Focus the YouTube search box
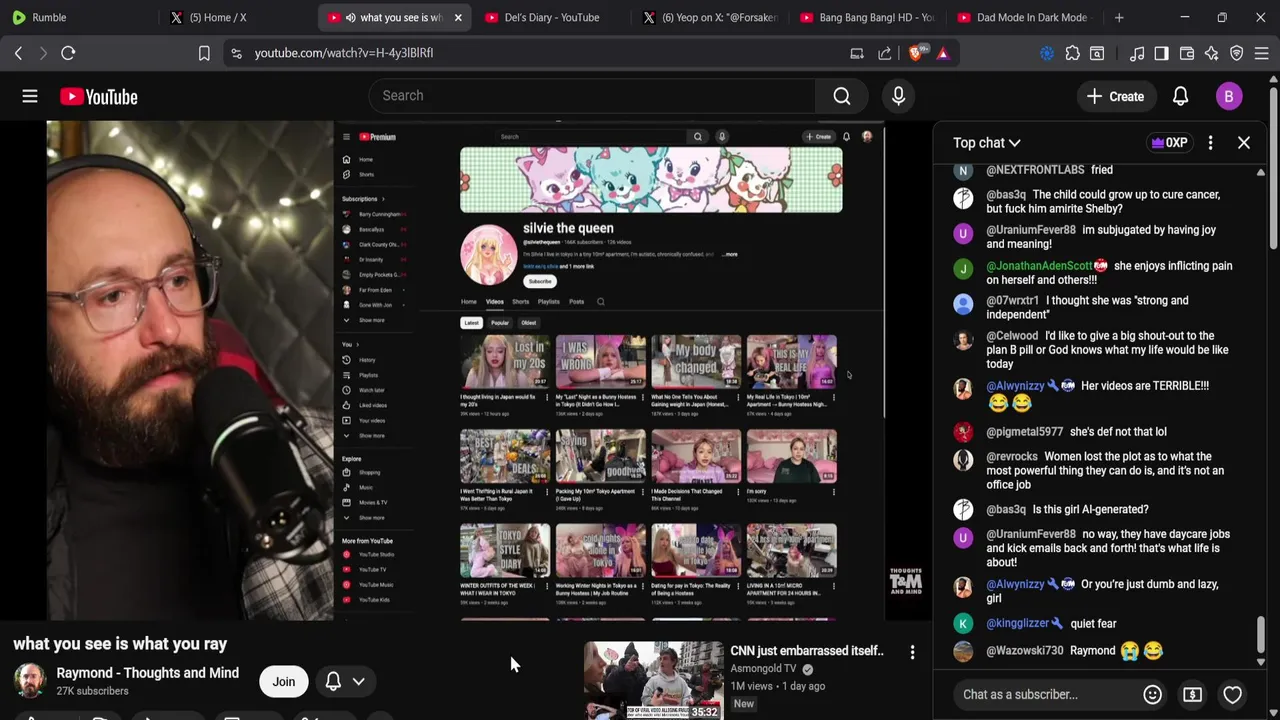The height and width of the screenshot is (720, 1280). (592, 96)
